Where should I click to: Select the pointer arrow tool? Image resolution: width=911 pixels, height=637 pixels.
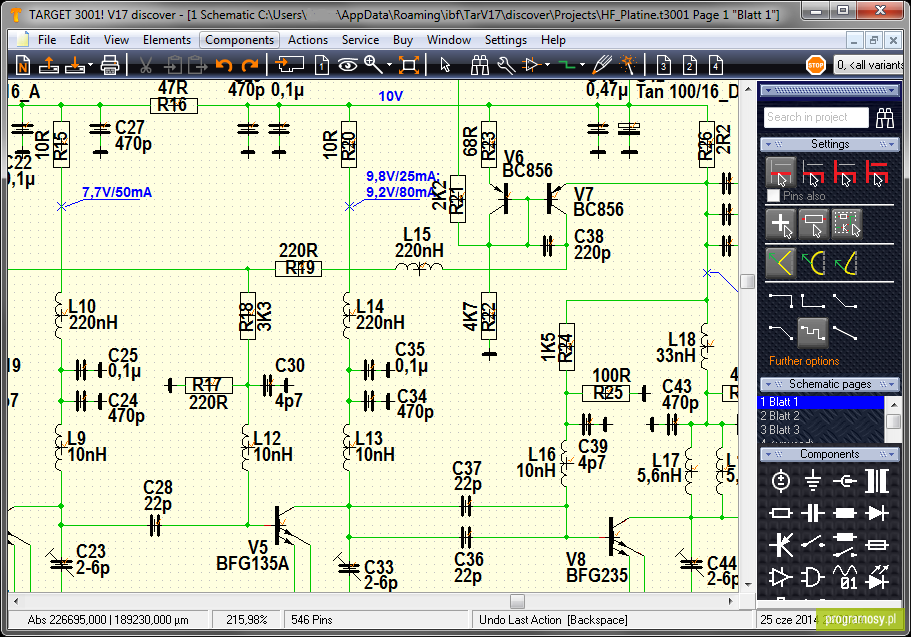[446, 65]
